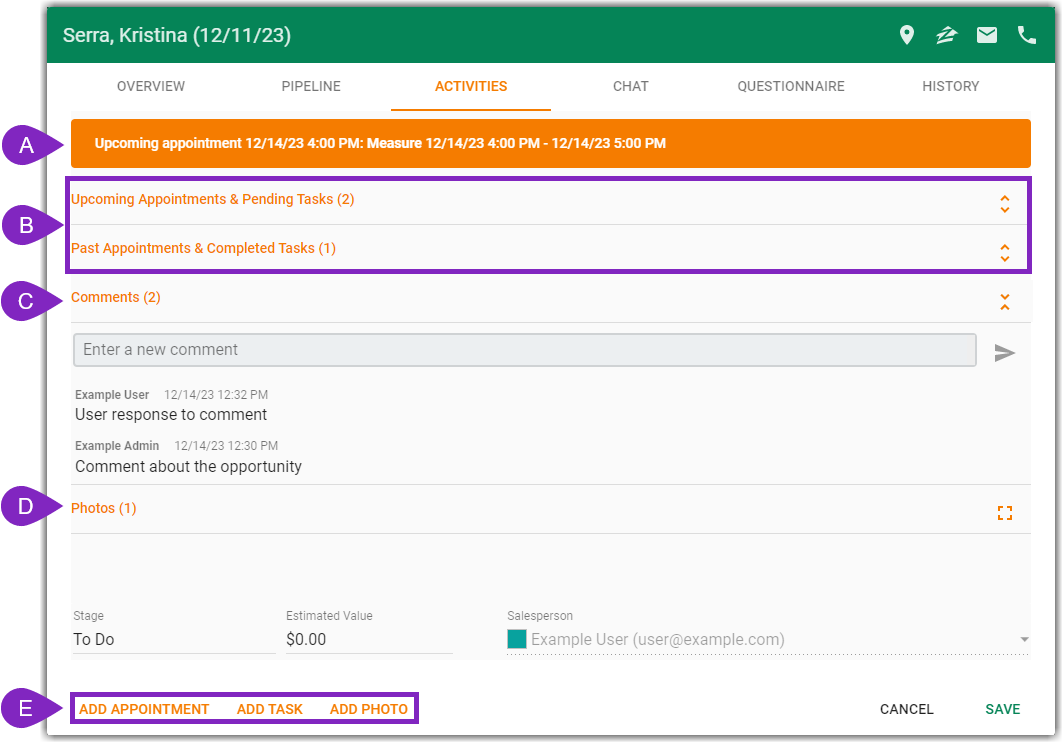Screen dimensions: 1063x743
Task: Switch to the Pipeline tab
Action: click(311, 86)
